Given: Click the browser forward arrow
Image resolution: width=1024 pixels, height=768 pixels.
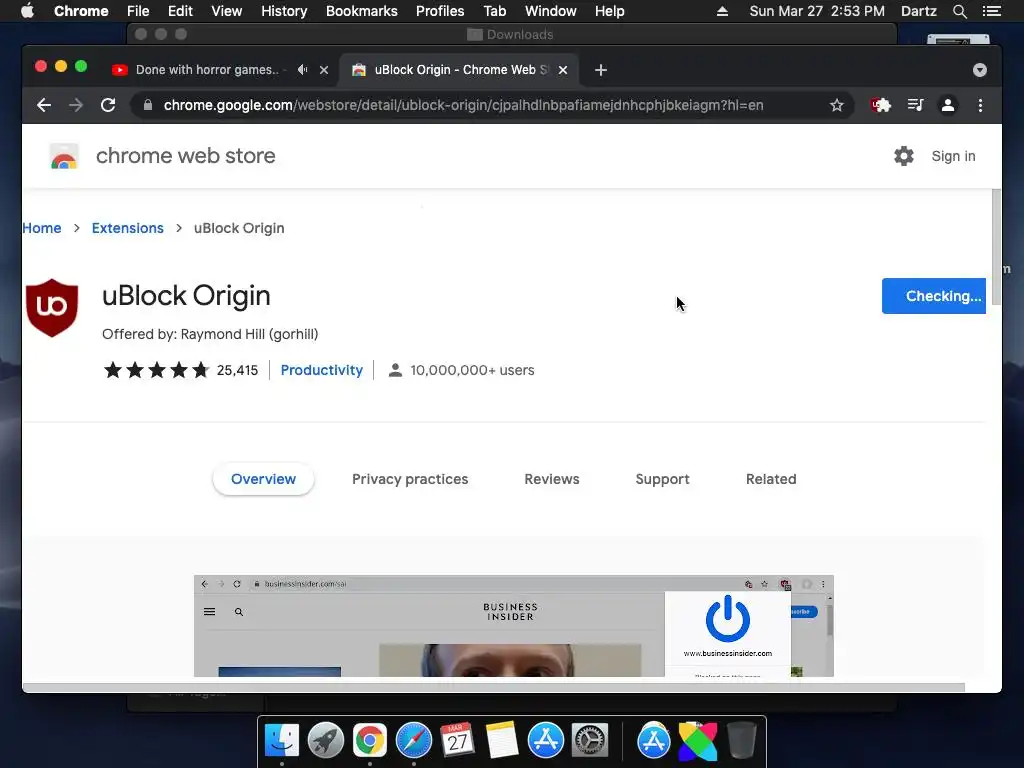Looking at the screenshot, I should point(76,105).
